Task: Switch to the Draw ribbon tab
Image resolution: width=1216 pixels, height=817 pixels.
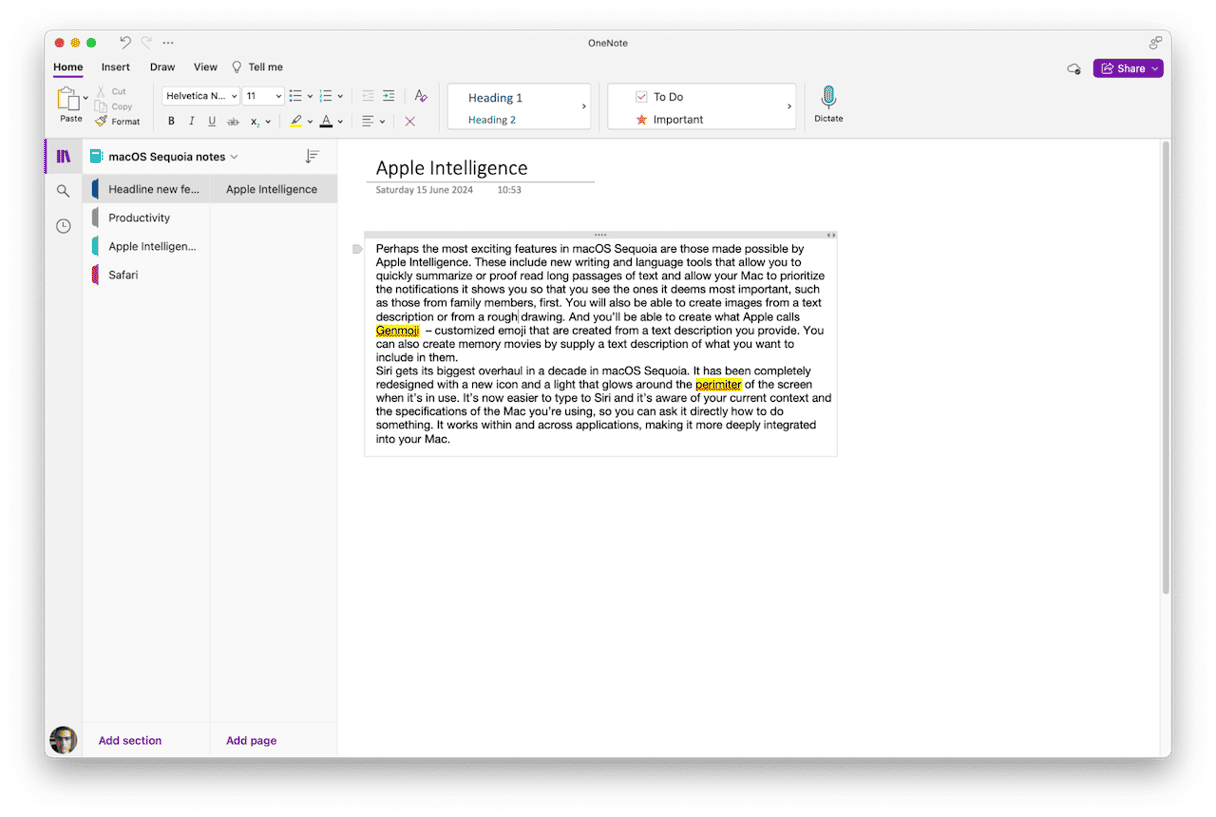Action: click(162, 67)
